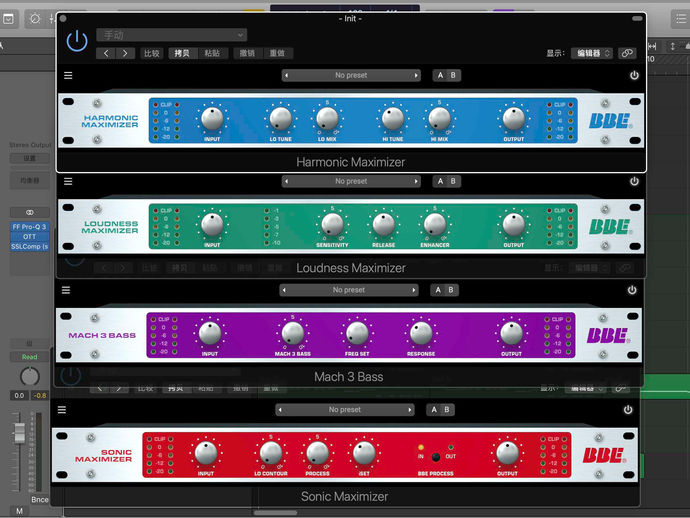
Task: Open Sonic Maximizer hamburger menu
Action: tap(62, 410)
